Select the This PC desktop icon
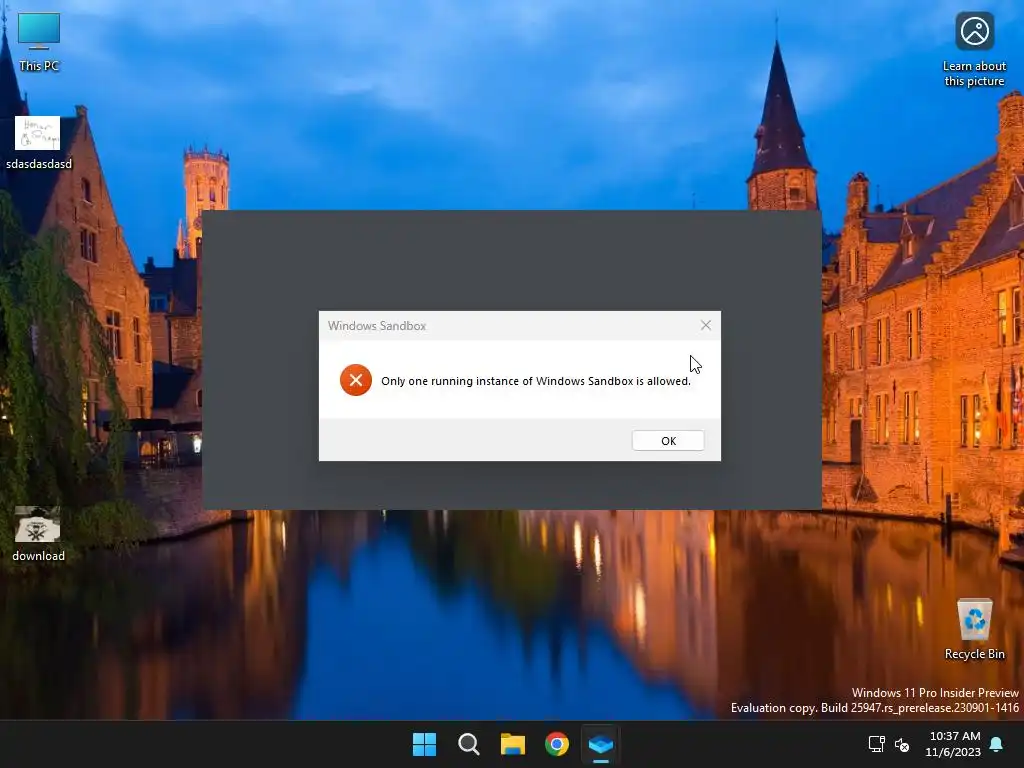The height and width of the screenshot is (768, 1024). [39, 42]
